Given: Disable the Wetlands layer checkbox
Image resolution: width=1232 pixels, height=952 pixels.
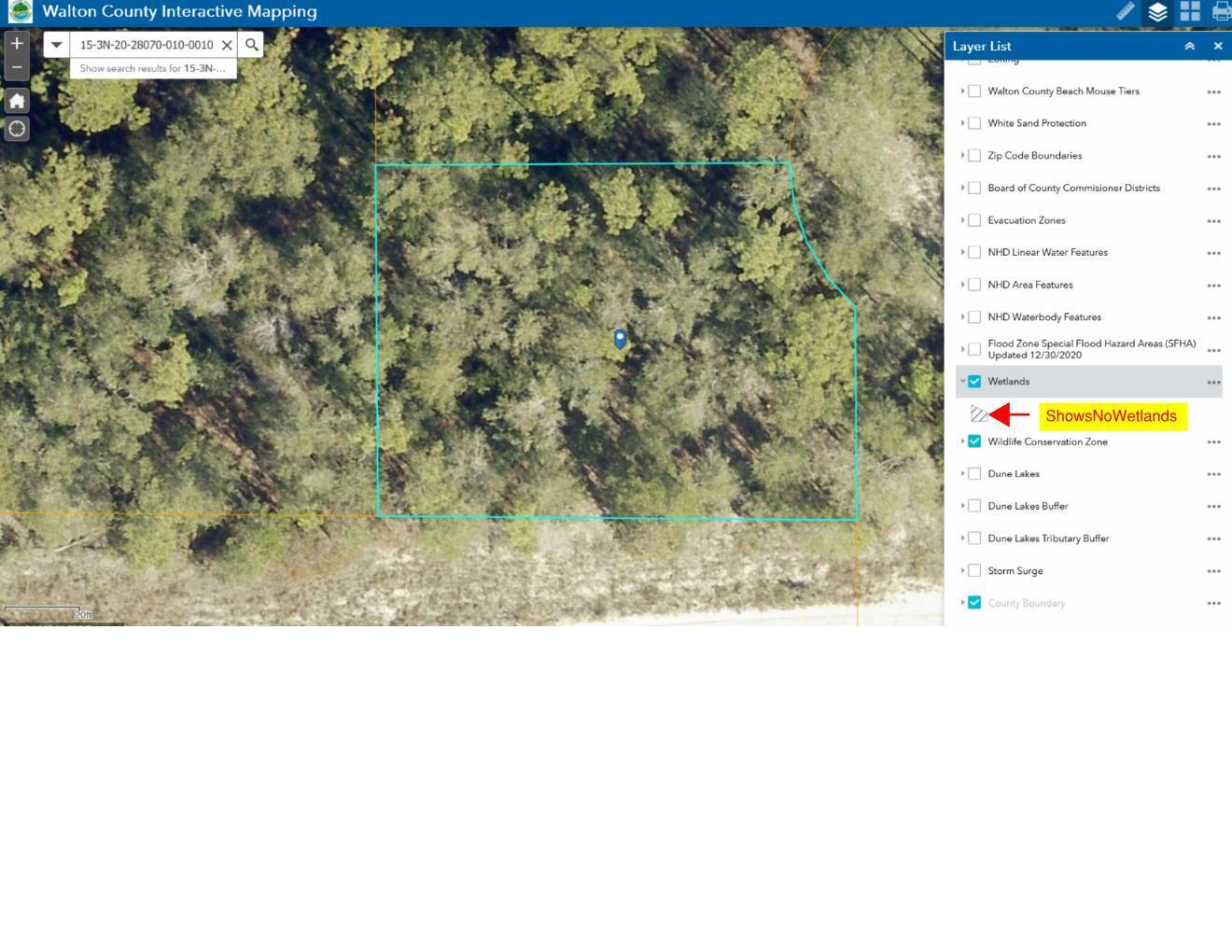Looking at the screenshot, I should [x=974, y=381].
